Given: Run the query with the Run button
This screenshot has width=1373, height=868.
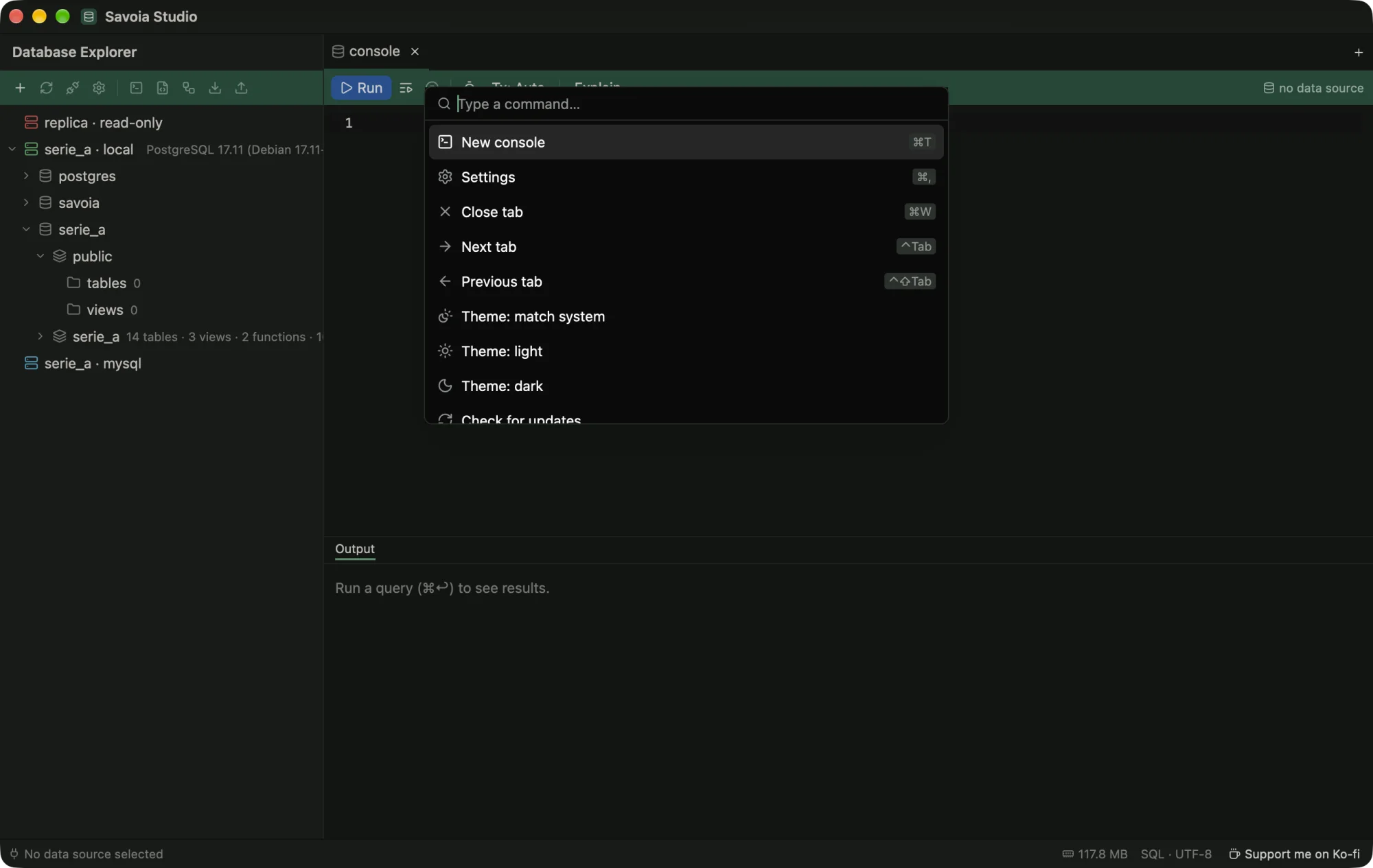Looking at the screenshot, I should point(361,88).
